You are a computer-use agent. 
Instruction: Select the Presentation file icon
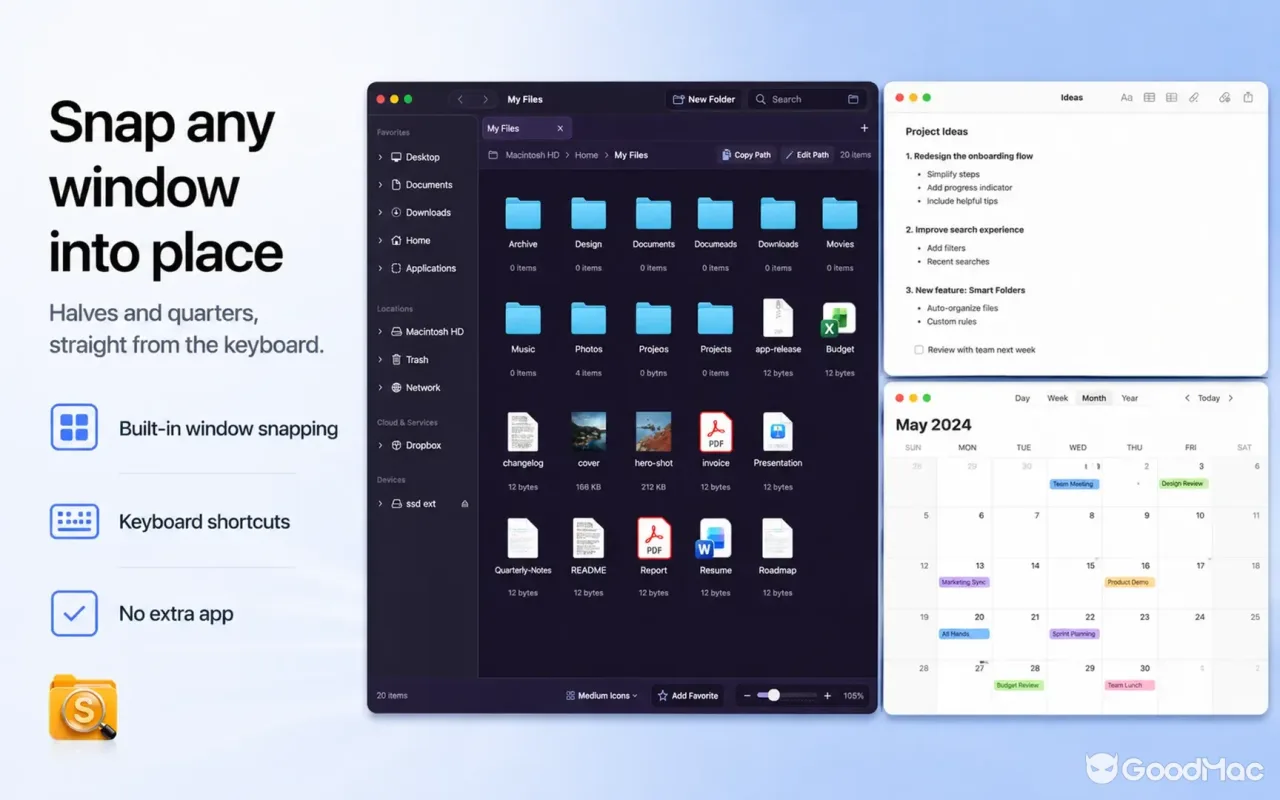click(x=777, y=432)
